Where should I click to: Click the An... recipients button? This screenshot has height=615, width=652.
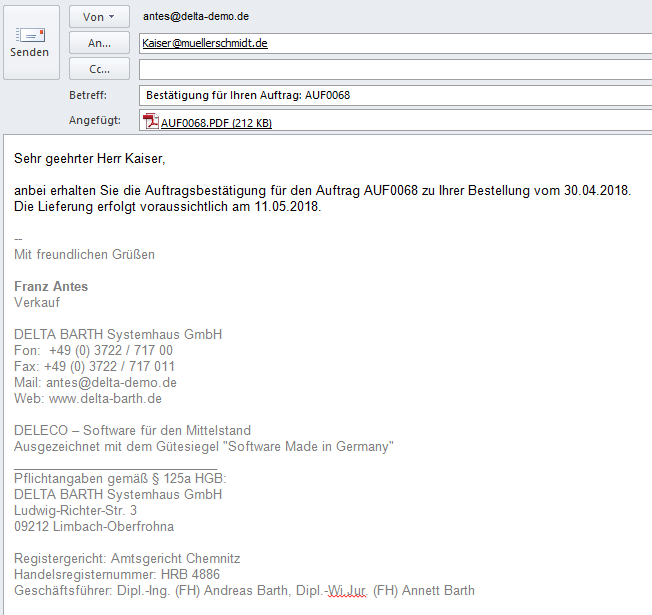pos(99,43)
